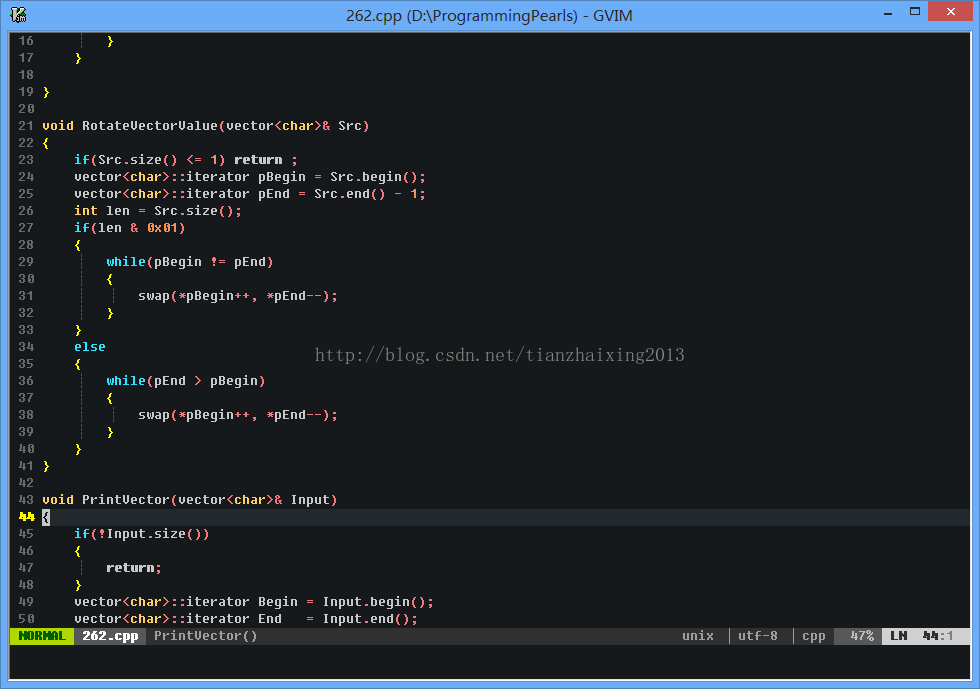Click the 'else' keyword on line 34
Screen dimensions: 980x689
90,347
